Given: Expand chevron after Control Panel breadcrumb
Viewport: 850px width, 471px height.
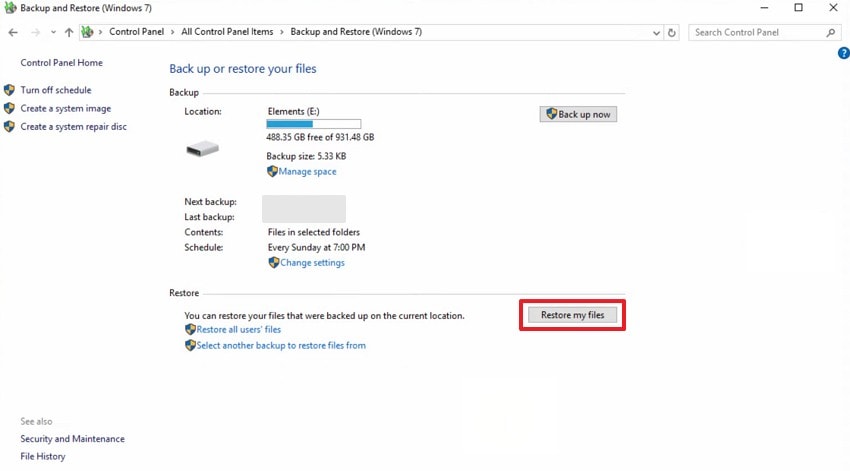Looking at the screenshot, I should [175, 32].
